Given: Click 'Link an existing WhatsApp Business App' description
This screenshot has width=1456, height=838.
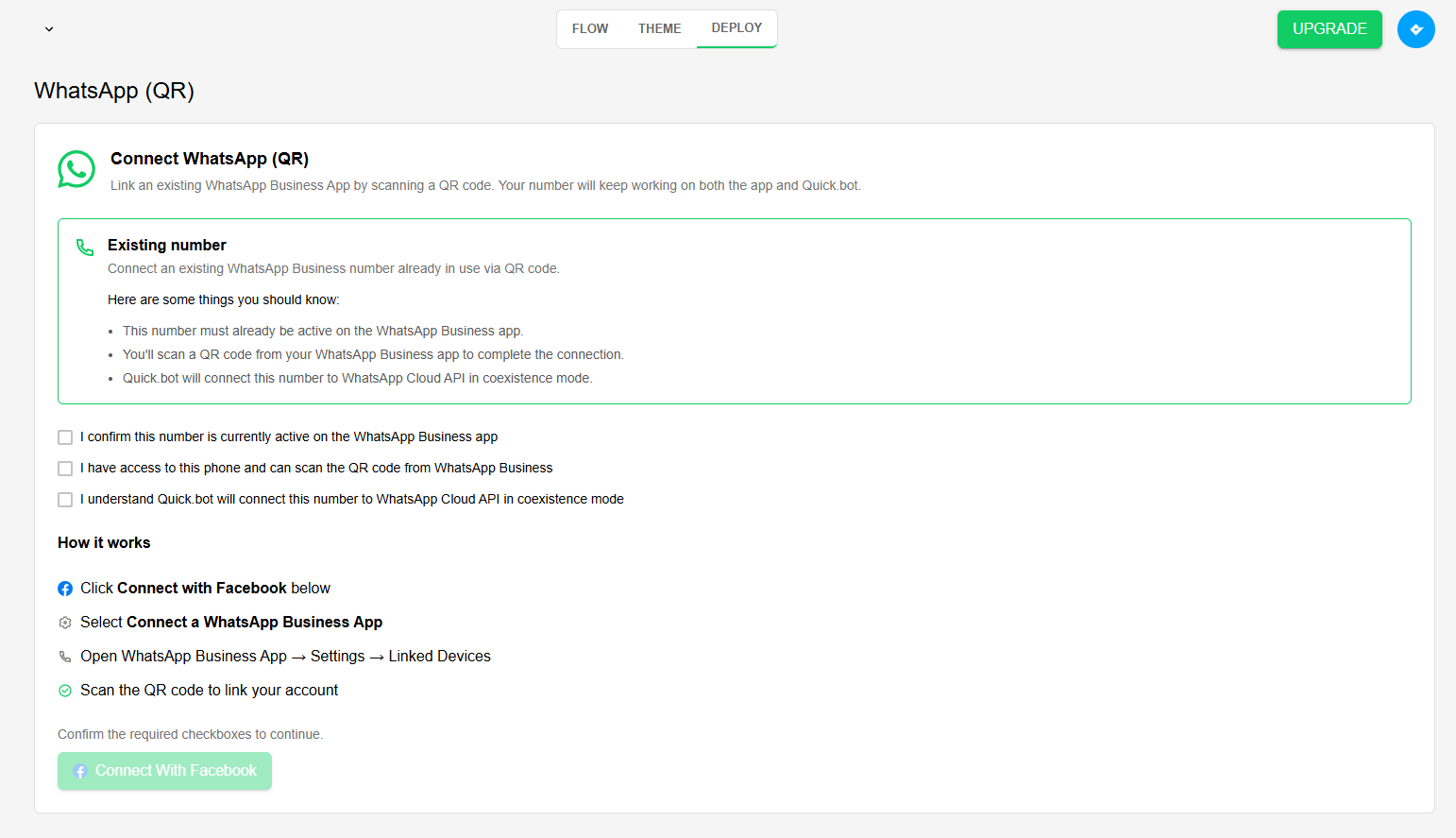Looking at the screenshot, I should click(x=485, y=185).
